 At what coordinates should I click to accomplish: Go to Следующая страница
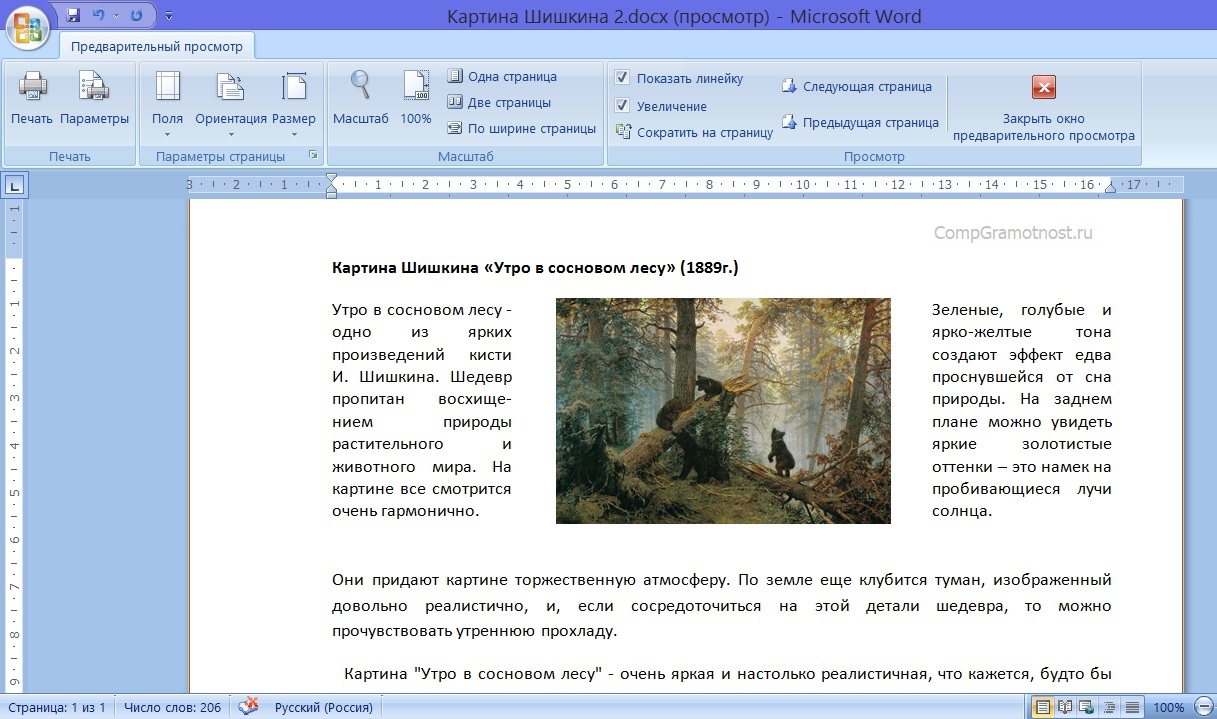856,87
